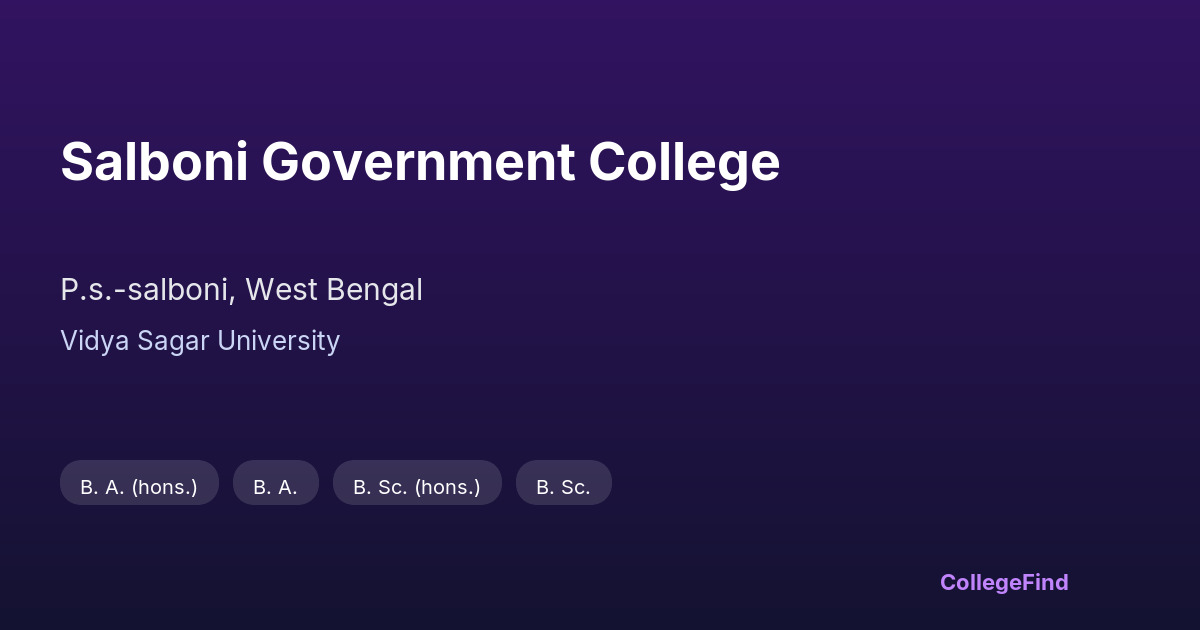
Task: Select the plain B. A. course tag
Action: (275, 487)
